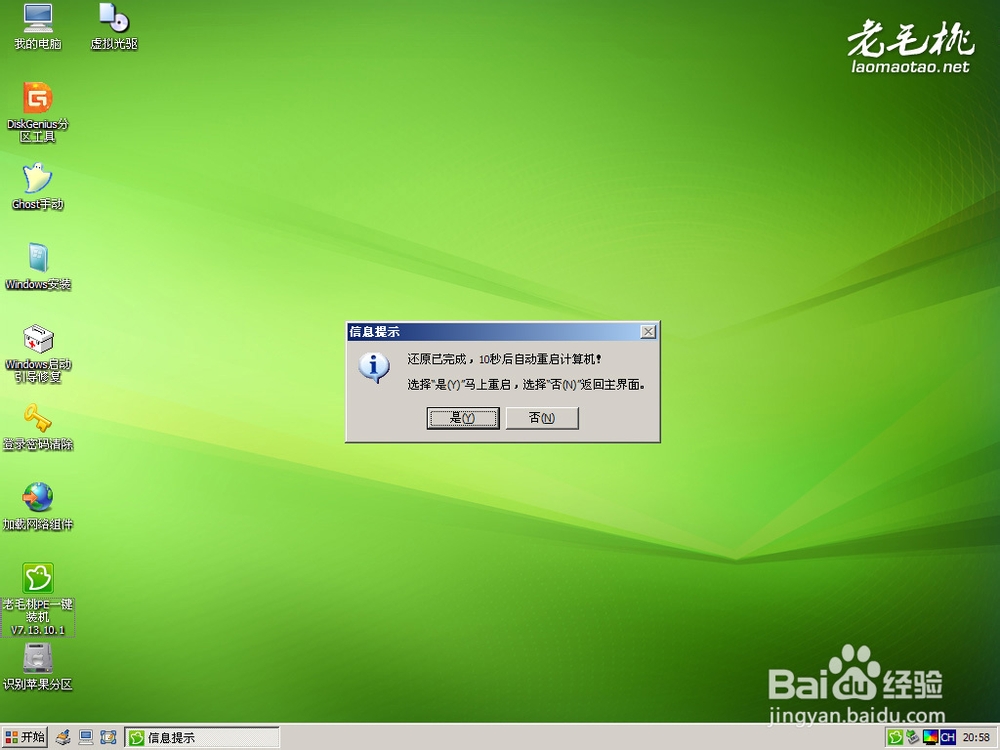Viewport: 1000px width, 750px height.
Task: Click 否(N) to return to main interface
Action: [542, 418]
